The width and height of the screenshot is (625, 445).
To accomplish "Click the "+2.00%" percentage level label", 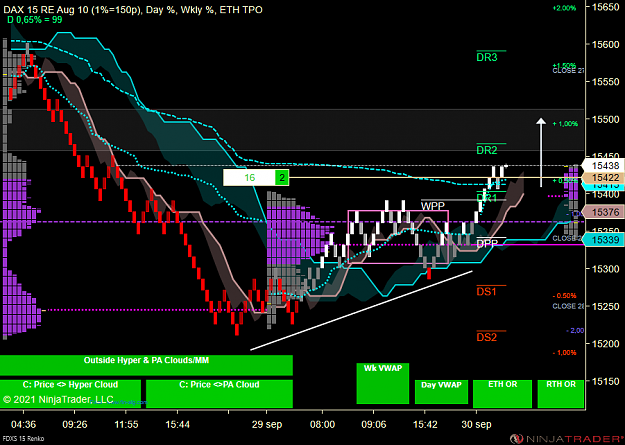I will click(564, 8).
